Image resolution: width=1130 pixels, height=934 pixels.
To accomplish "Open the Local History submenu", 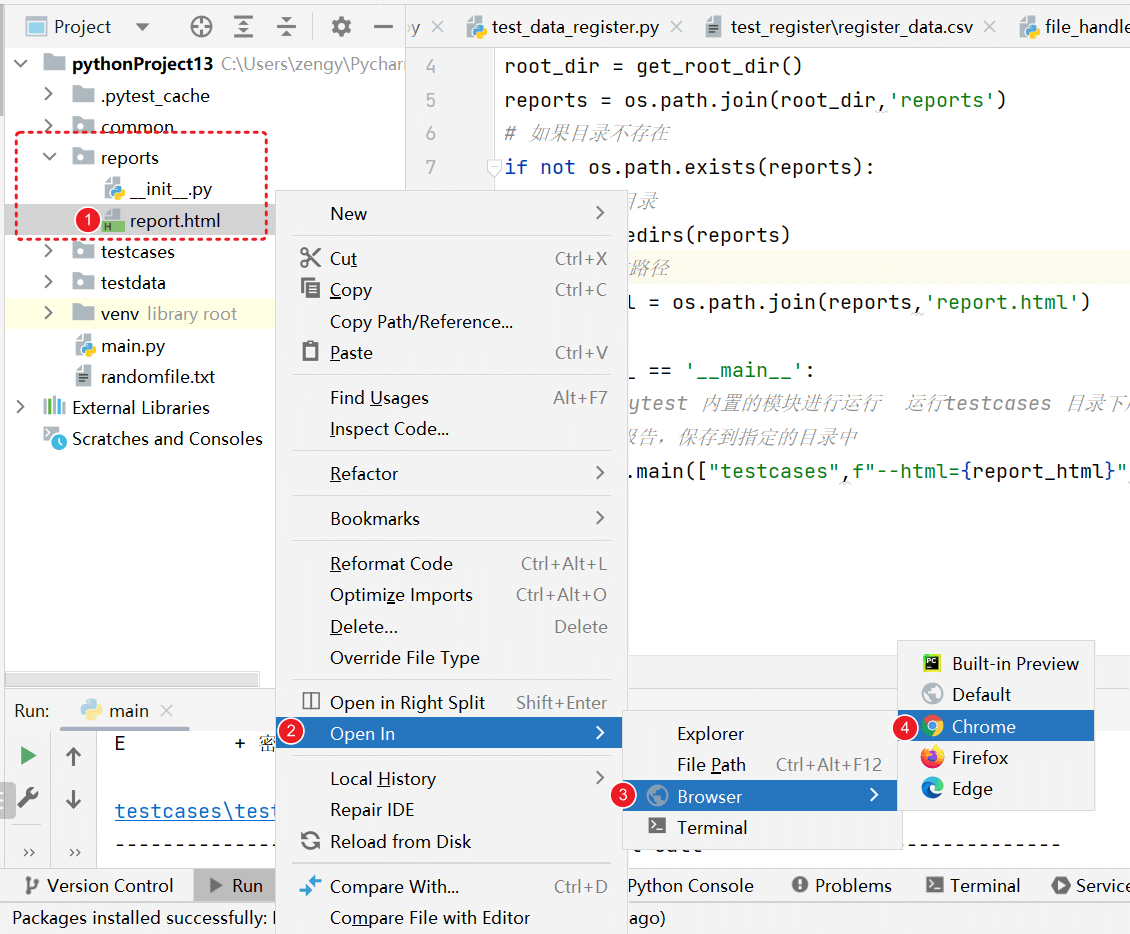I will coord(452,778).
